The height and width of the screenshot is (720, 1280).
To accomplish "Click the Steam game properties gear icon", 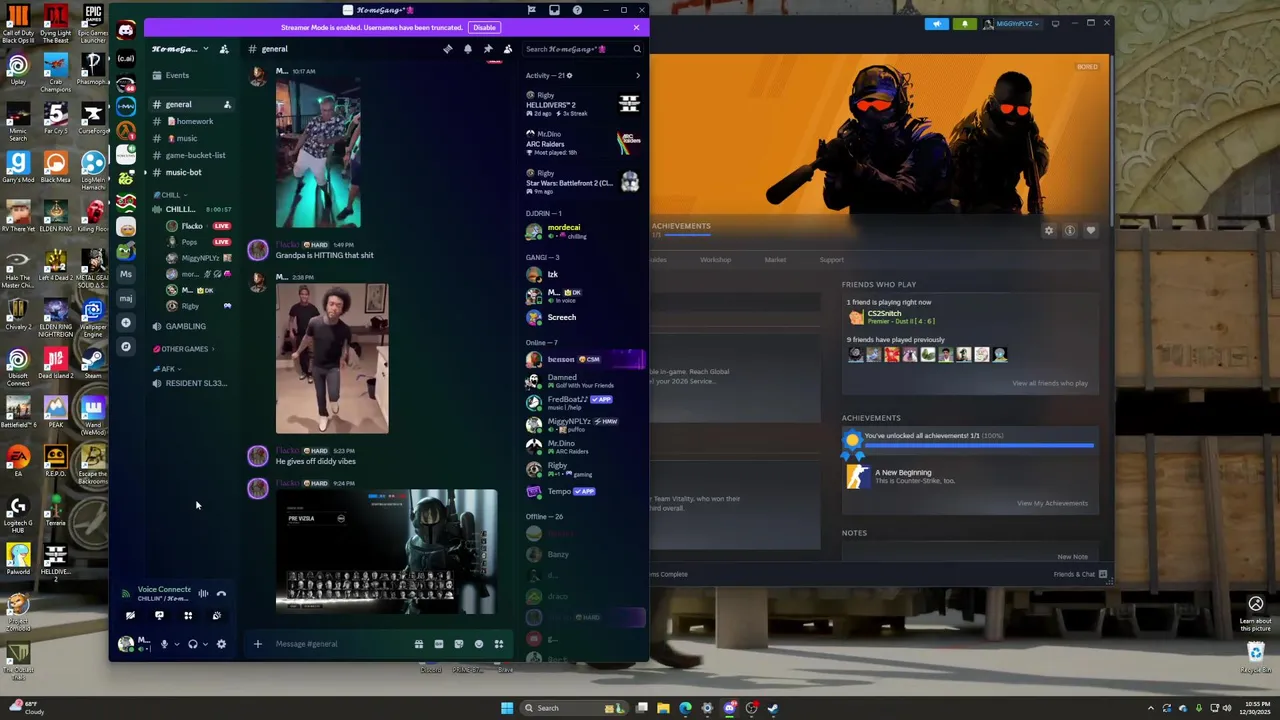I will pyautogui.click(x=1048, y=231).
